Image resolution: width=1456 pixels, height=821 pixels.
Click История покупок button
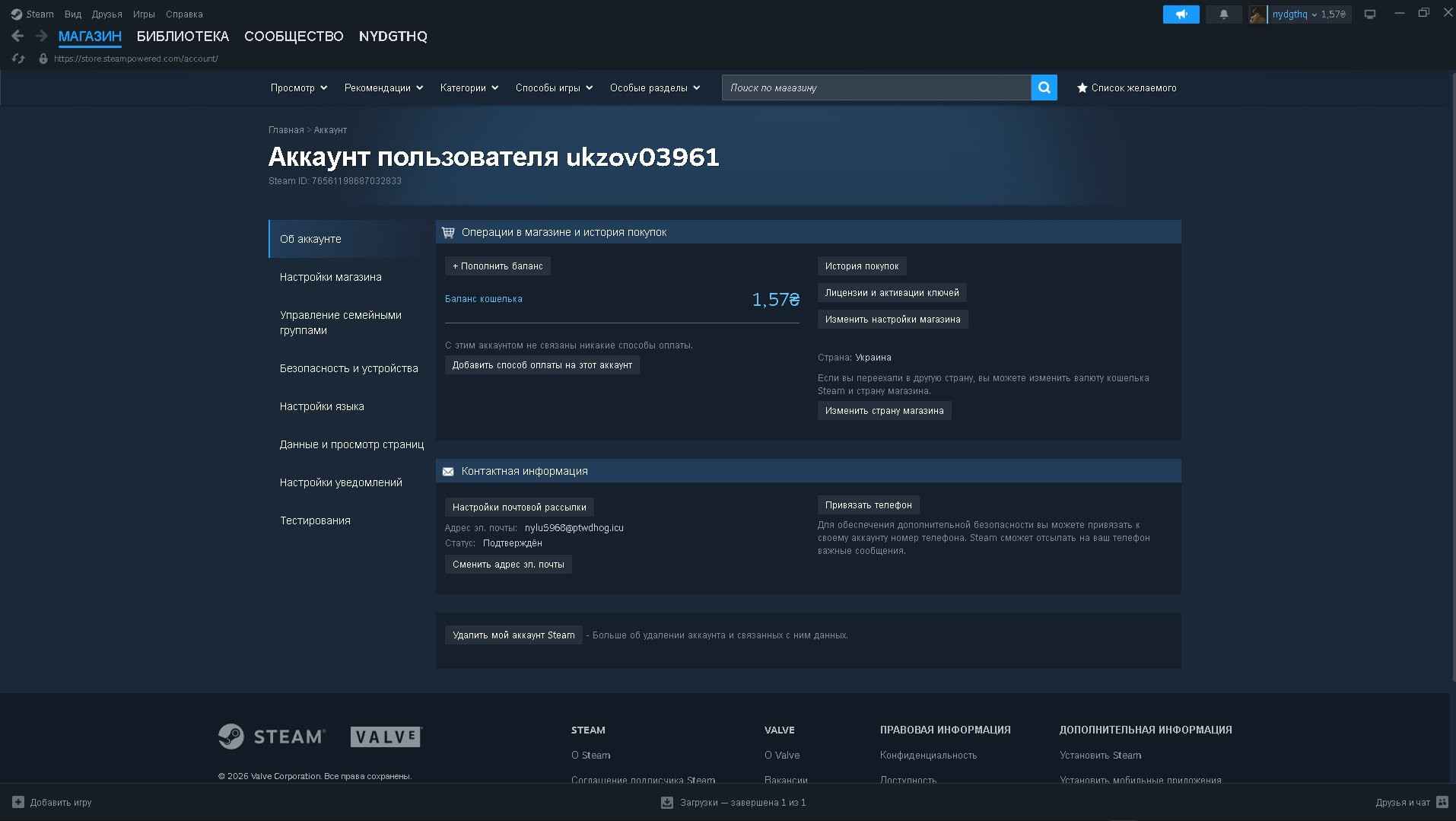pos(862,266)
